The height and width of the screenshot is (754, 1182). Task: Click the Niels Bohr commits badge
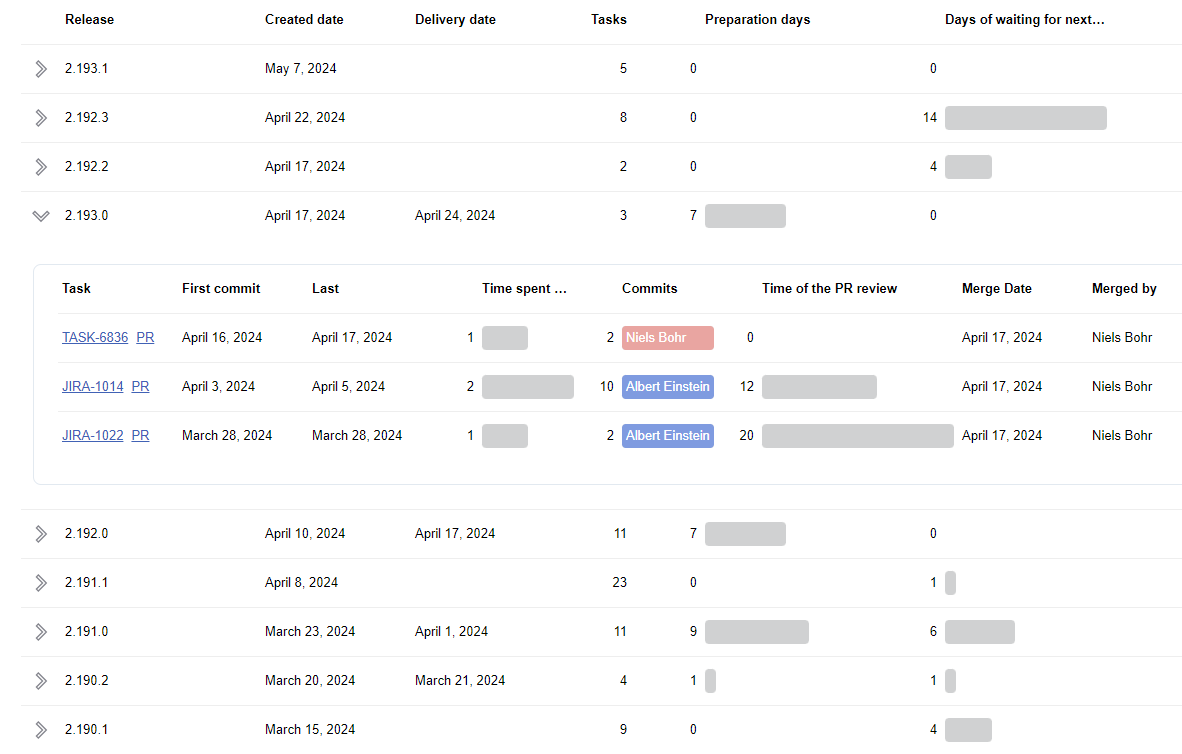pos(667,338)
